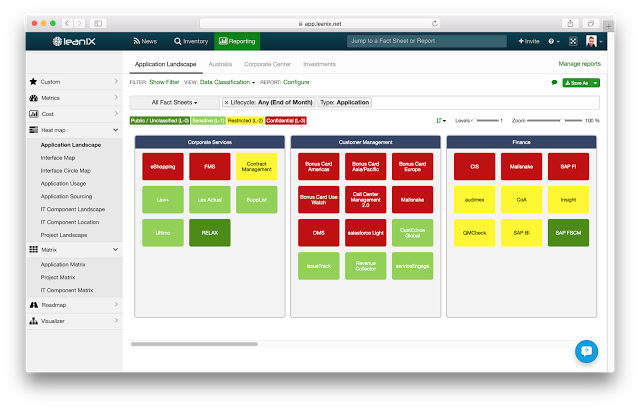Focus the Jump to Fact Sheet search field
Screen dimensions: 640x409
point(427,41)
